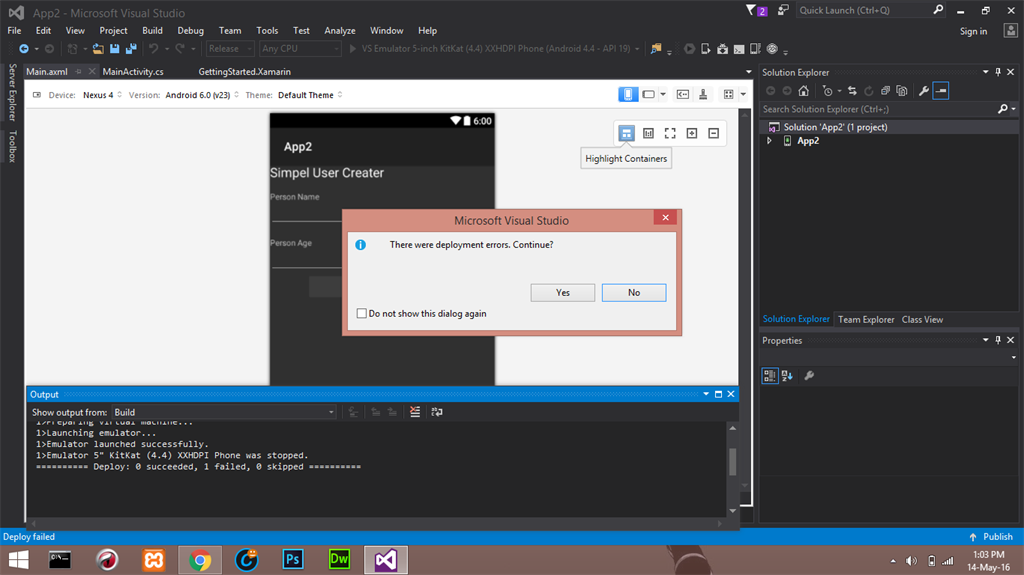Click Publish in the status bar
Viewport: 1024px width, 575px height.
[991, 536]
